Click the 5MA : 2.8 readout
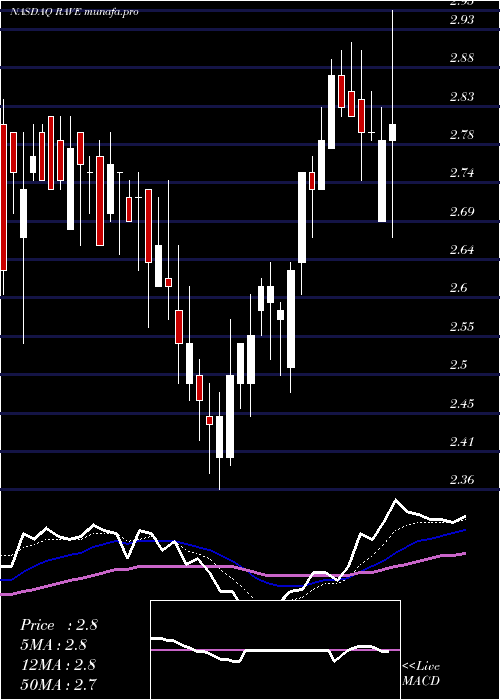500x700 pixels. coord(54,645)
